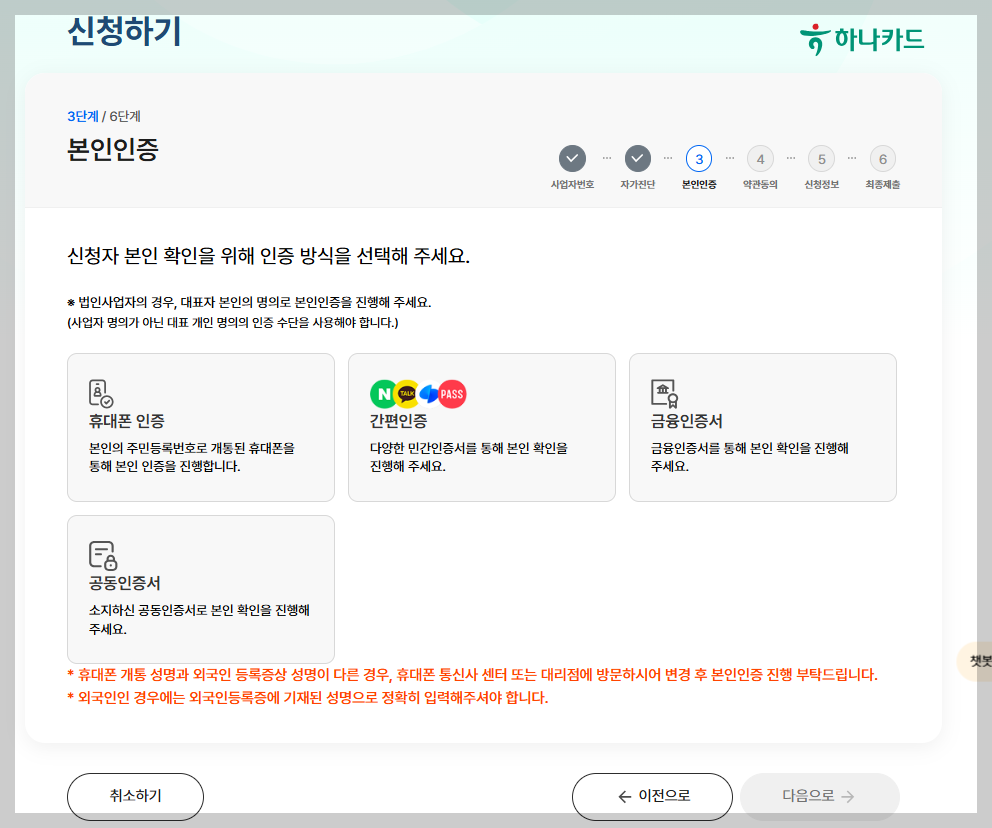
Task: Go back using the 이전으로 button
Action: [x=651, y=796]
